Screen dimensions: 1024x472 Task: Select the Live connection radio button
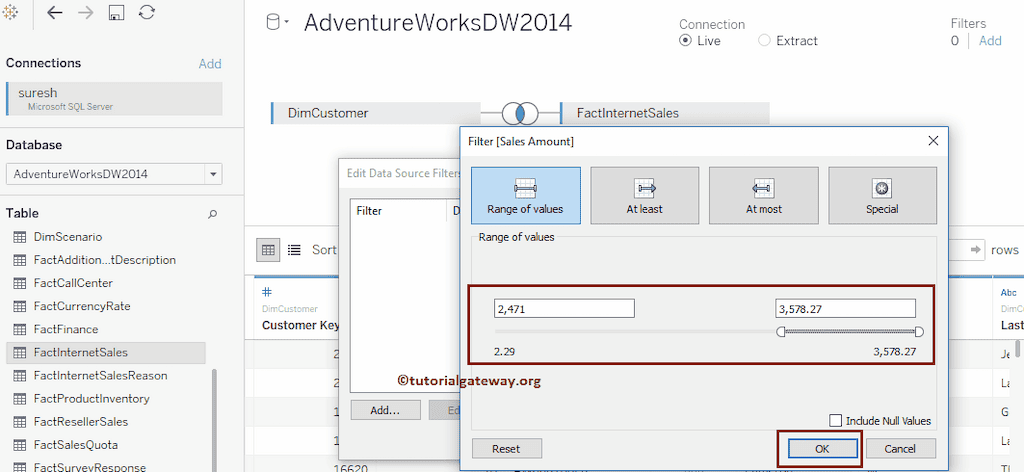(685, 40)
